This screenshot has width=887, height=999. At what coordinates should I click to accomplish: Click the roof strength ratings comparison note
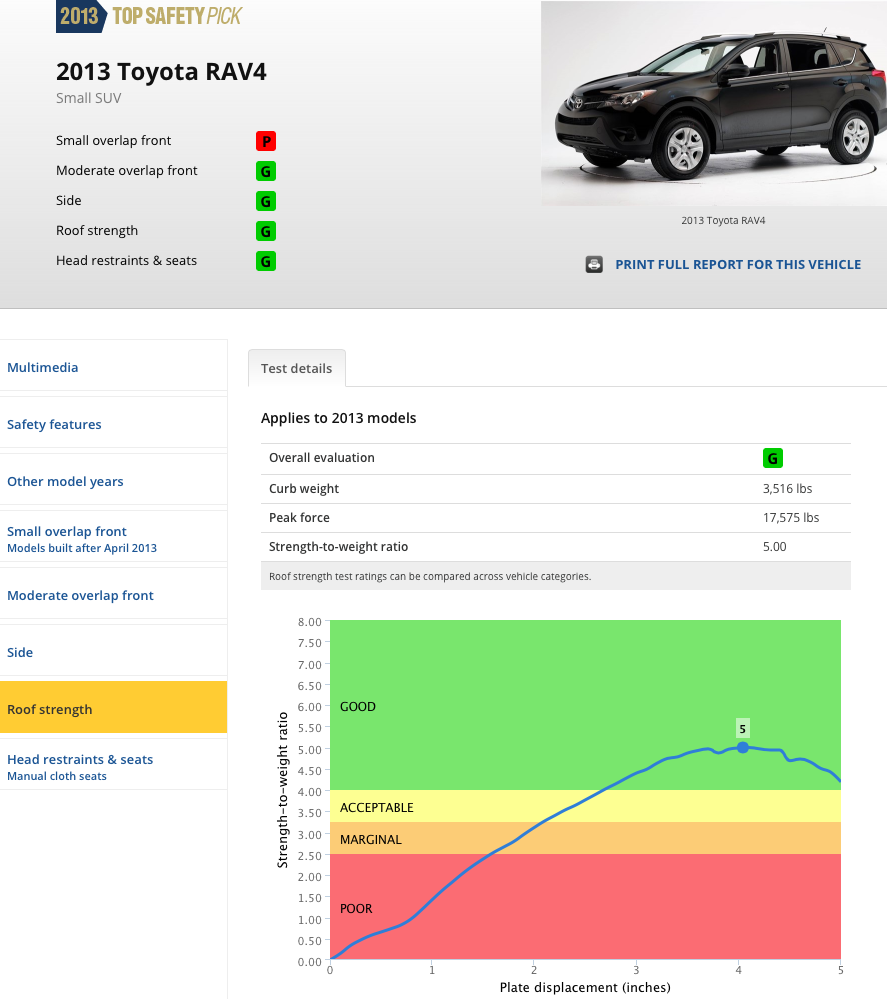[430, 576]
